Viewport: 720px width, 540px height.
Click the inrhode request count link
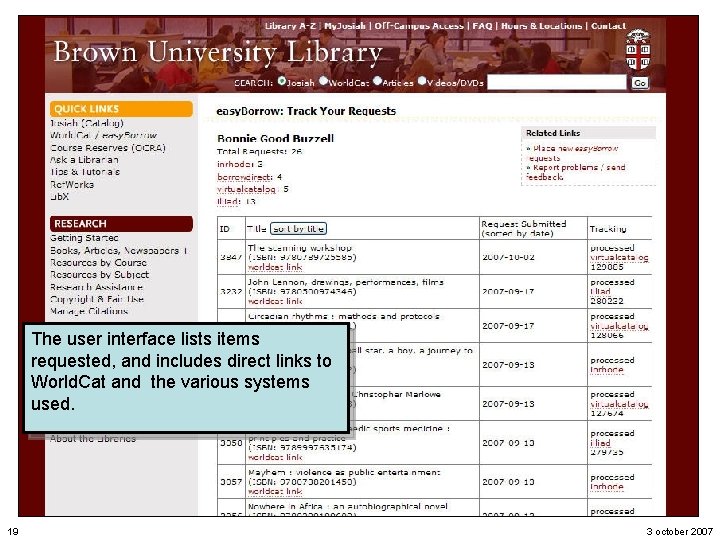coord(235,164)
